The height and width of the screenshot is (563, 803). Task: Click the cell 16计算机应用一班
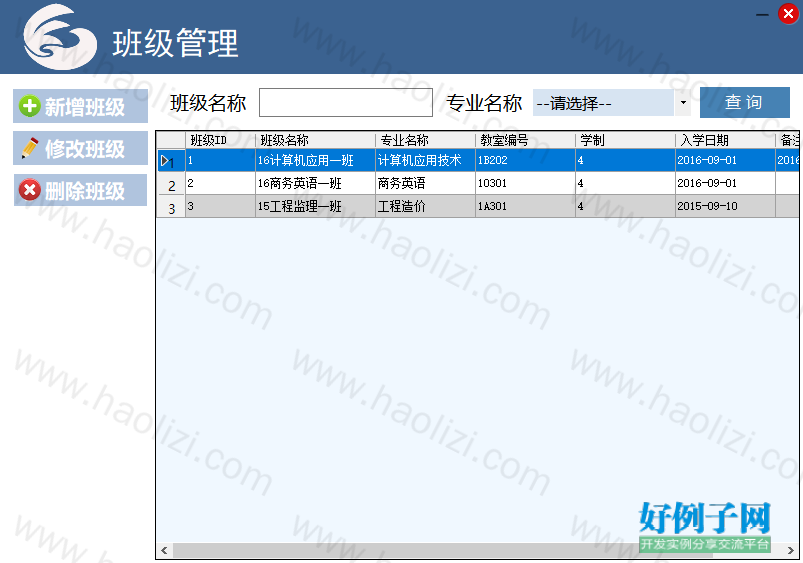pos(315,160)
